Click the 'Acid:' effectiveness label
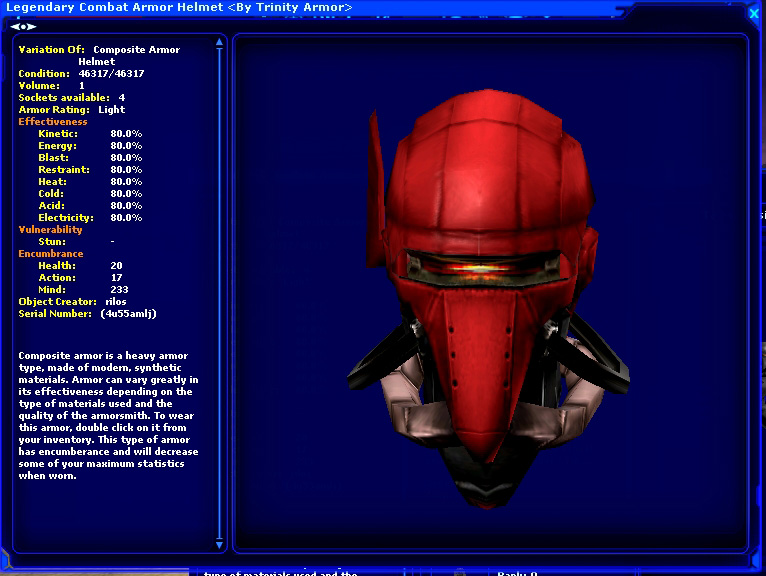This screenshot has width=766, height=576. (x=51, y=206)
